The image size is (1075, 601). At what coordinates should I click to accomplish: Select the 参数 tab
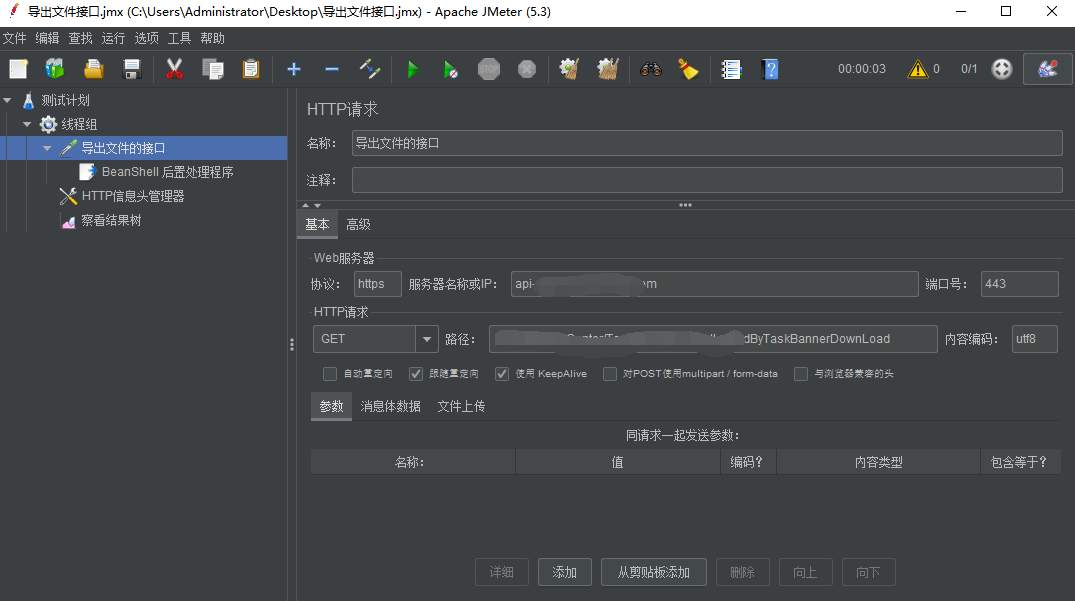pos(331,406)
